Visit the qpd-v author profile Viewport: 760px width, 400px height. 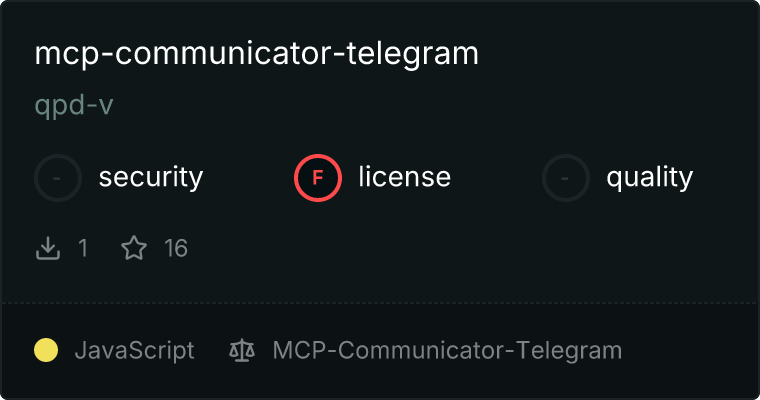pos(74,105)
